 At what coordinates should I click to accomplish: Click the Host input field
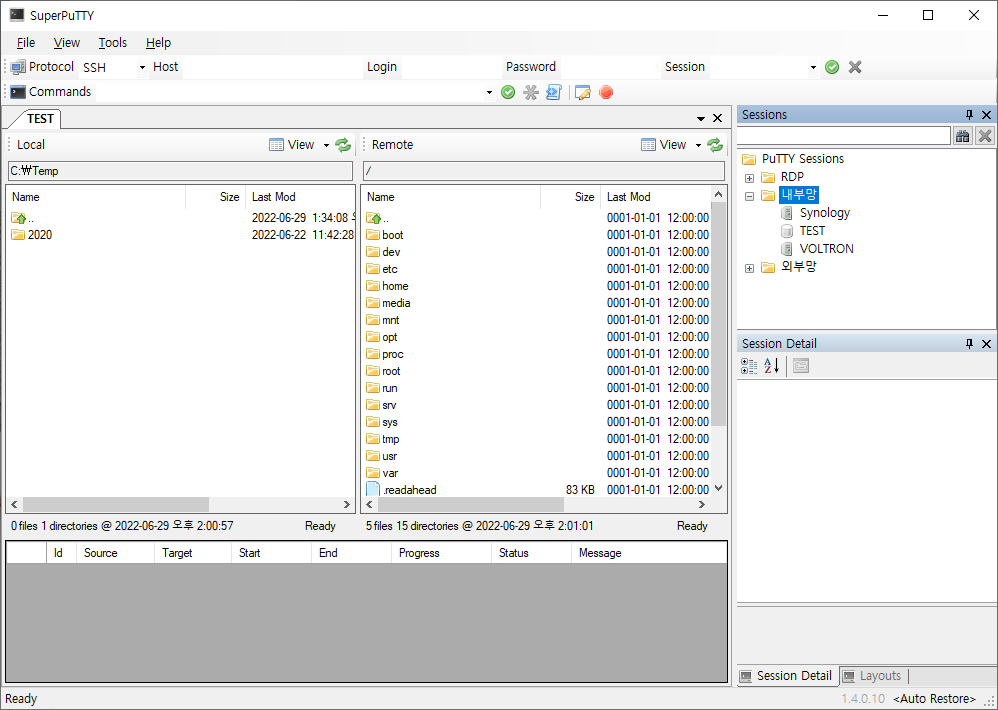click(x=272, y=67)
